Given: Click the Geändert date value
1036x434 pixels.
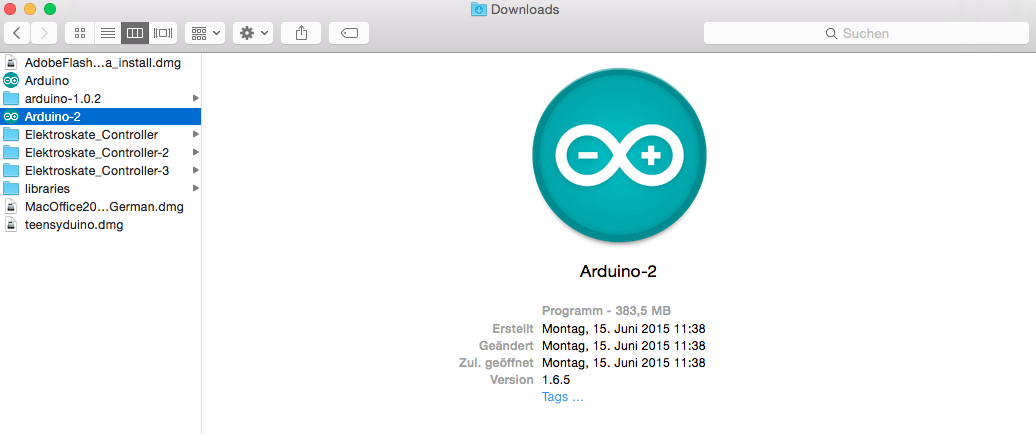Looking at the screenshot, I should click(624, 345).
